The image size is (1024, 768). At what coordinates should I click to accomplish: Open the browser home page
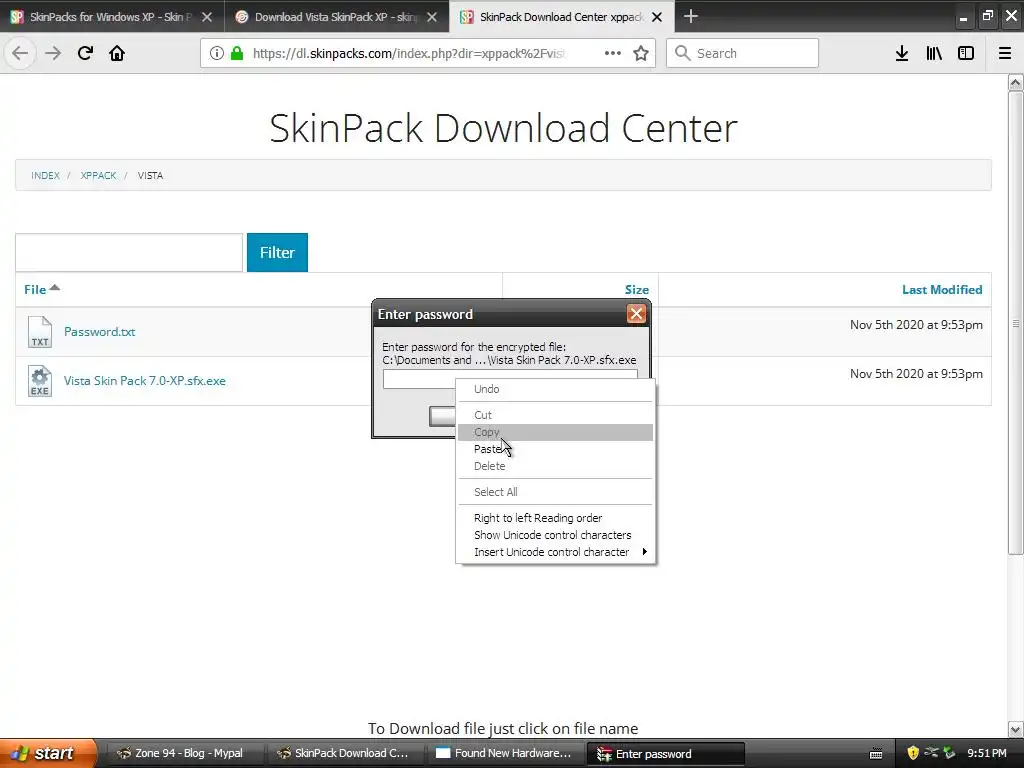coord(117,53)
